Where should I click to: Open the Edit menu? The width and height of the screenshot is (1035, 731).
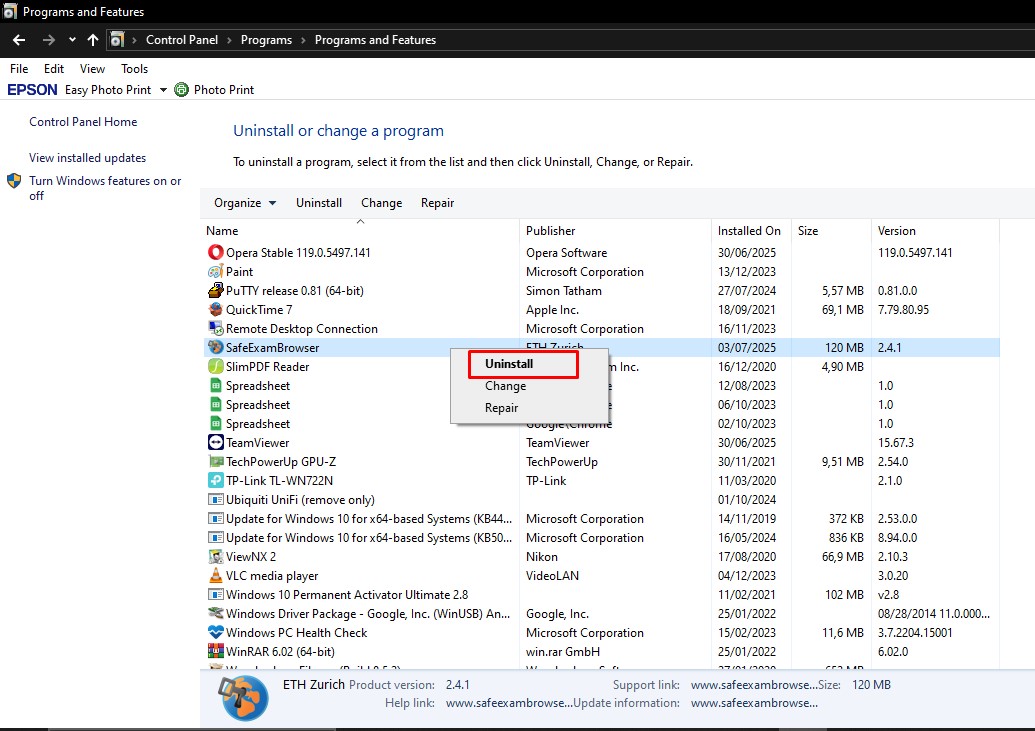tap(53, 69)
